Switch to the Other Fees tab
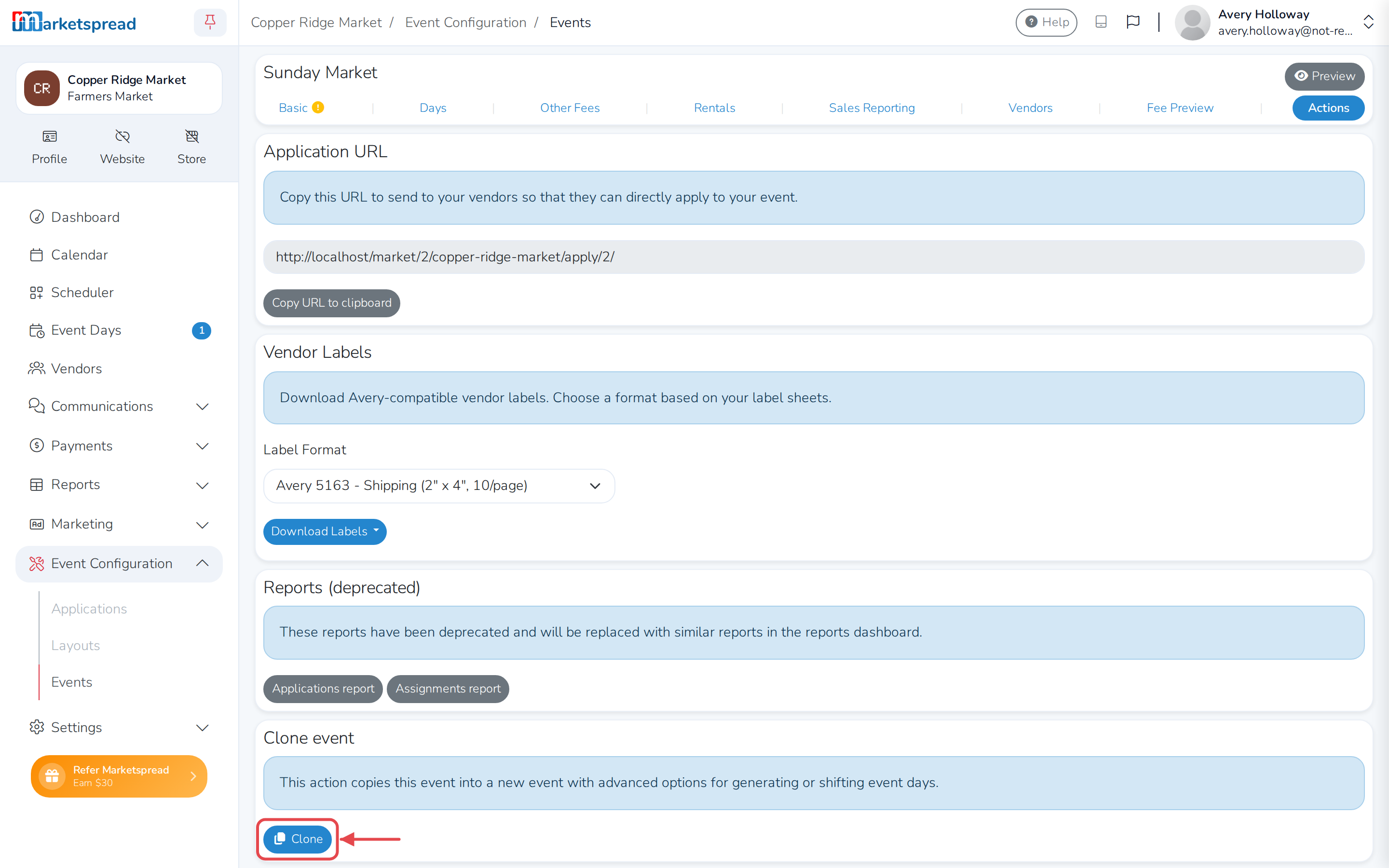The image size is (1389, 868). (570, 108)
